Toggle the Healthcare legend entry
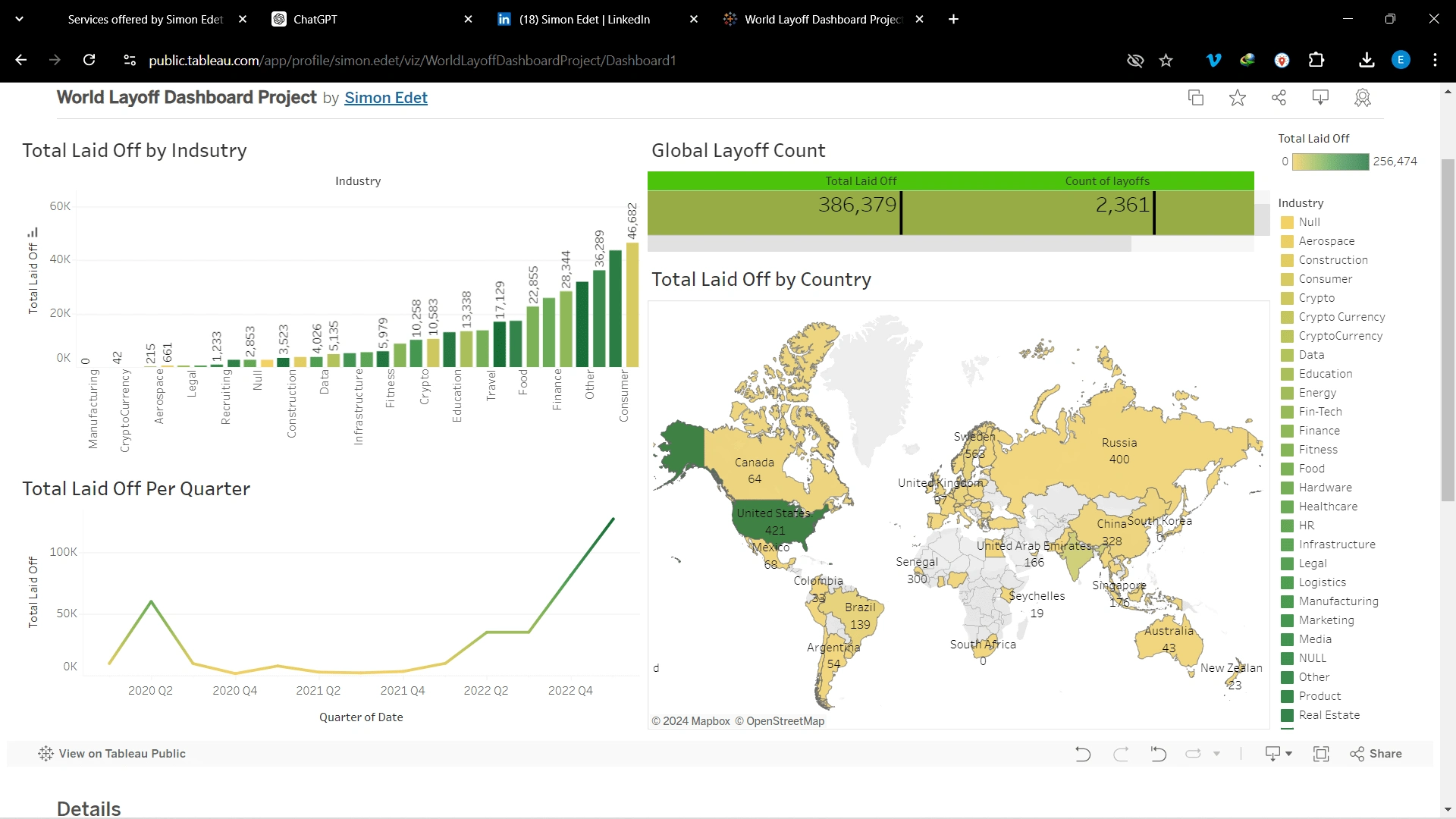The height and width of the screenshot is (819, 1456). coord(1328,507)
